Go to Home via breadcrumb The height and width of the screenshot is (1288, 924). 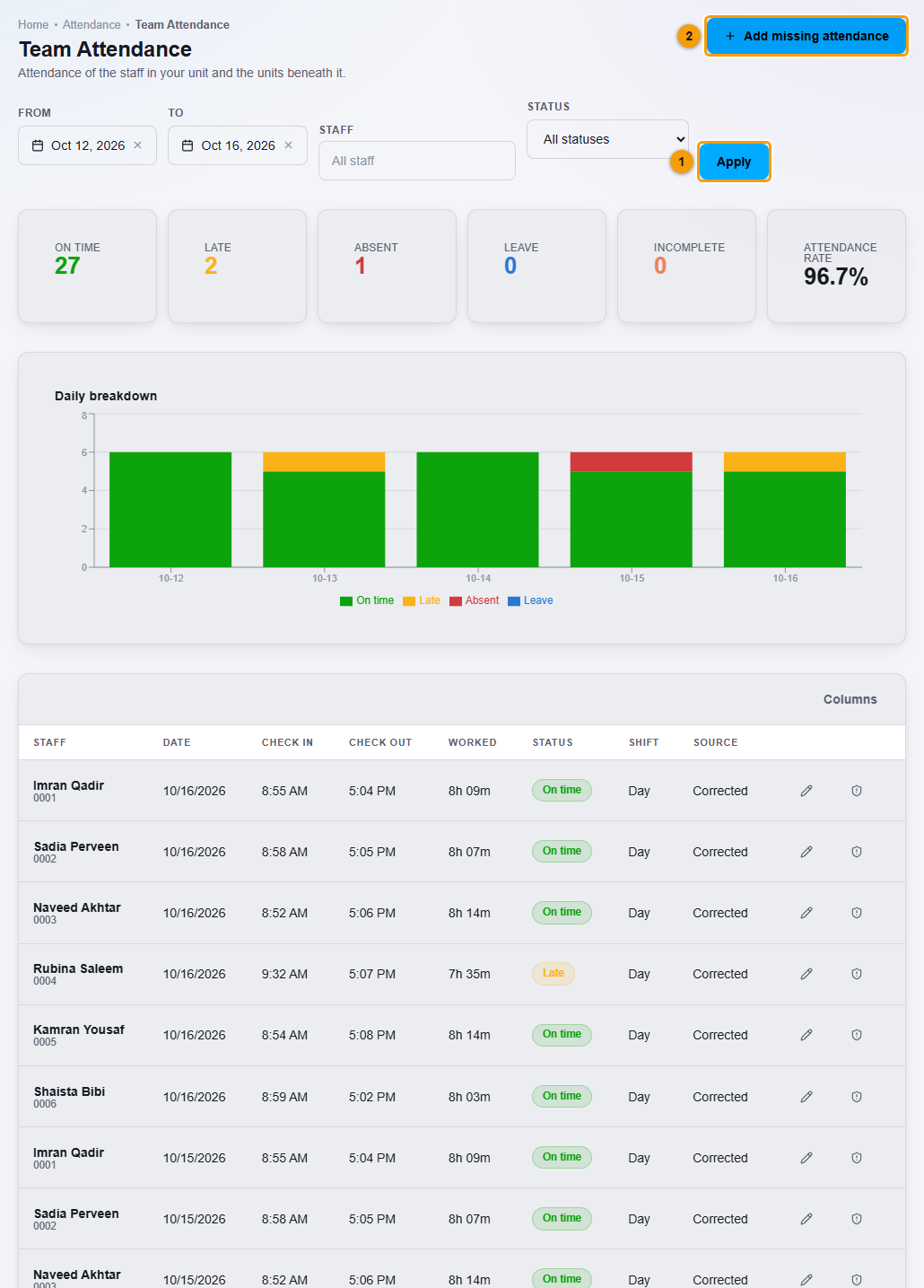click(33, 25)
